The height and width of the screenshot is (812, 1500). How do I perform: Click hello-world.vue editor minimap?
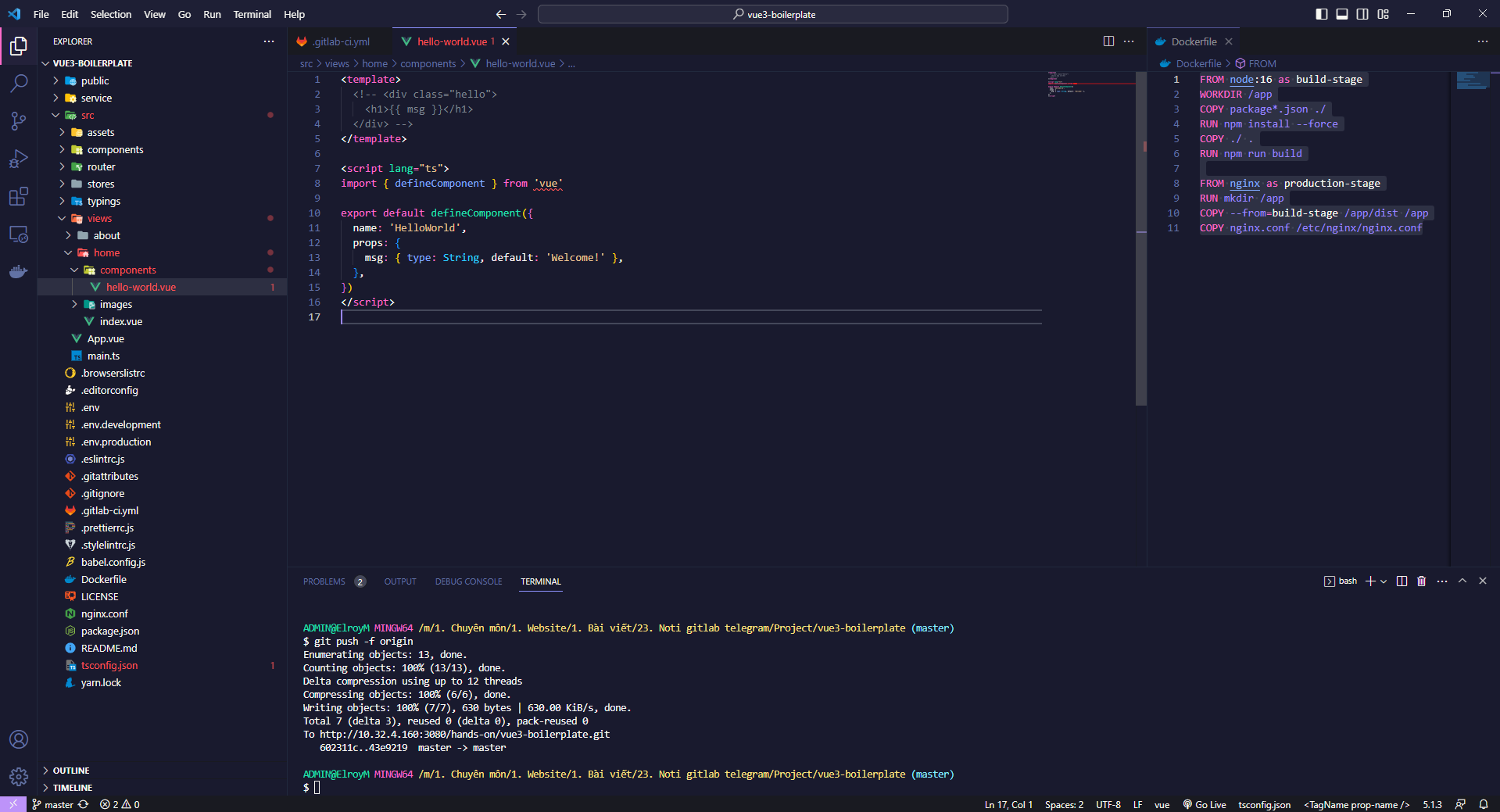[1091, 84]
